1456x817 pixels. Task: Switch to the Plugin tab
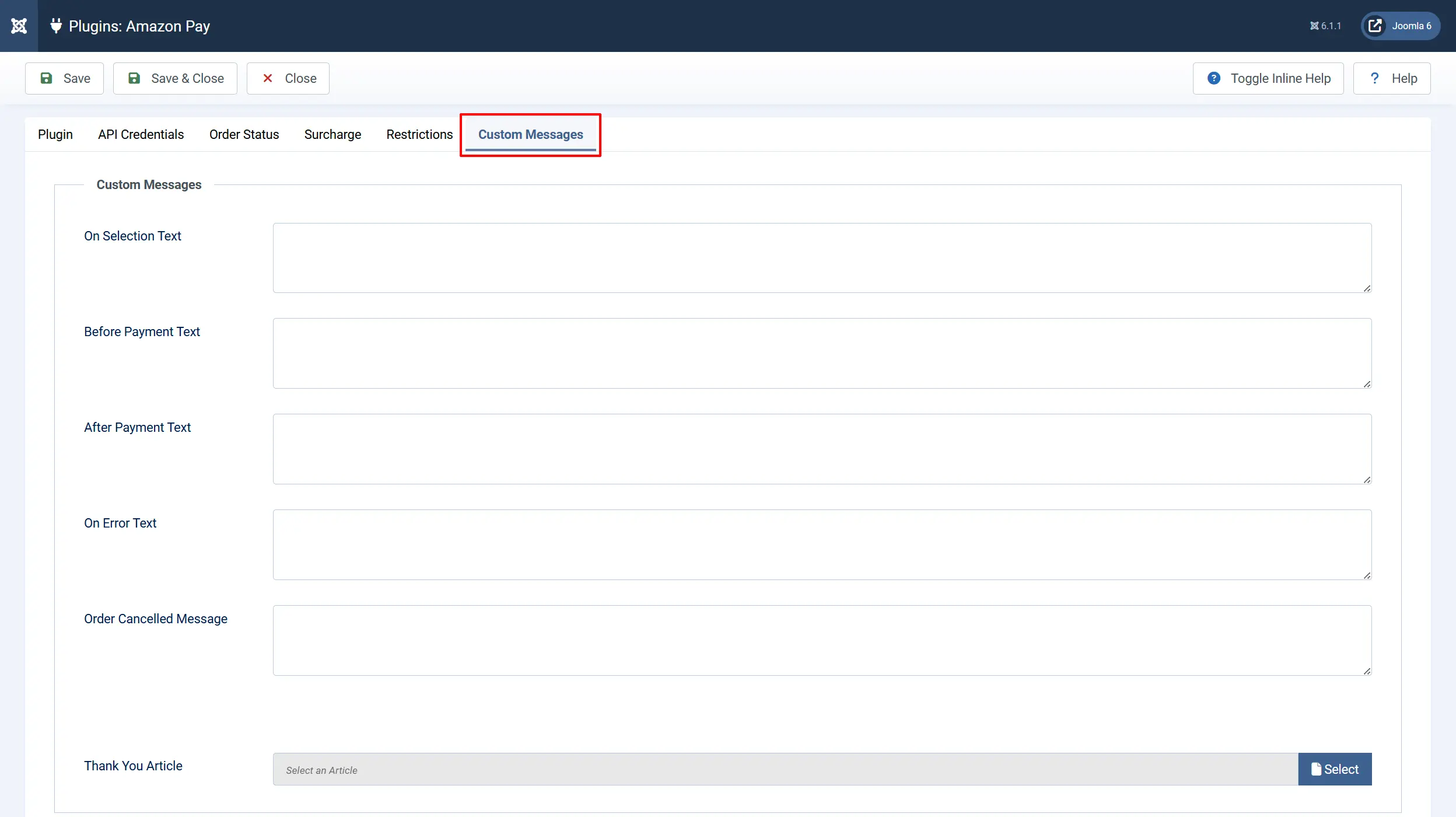click(x=55, y=134)
